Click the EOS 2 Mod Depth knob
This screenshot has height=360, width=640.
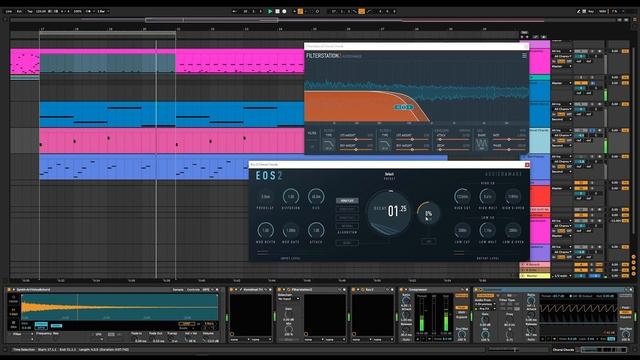265,230
